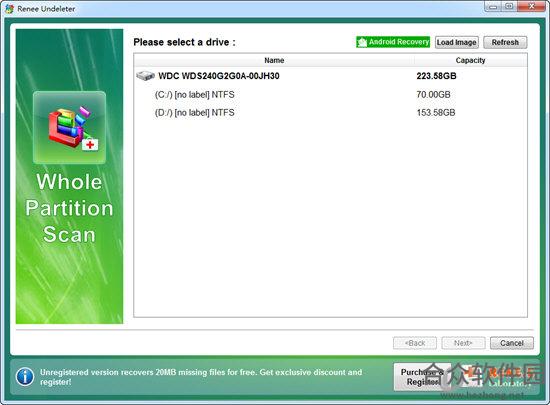The image size is (550, 405).
Task: Click the 223.58GB capacity value
Action: point(436,76)
